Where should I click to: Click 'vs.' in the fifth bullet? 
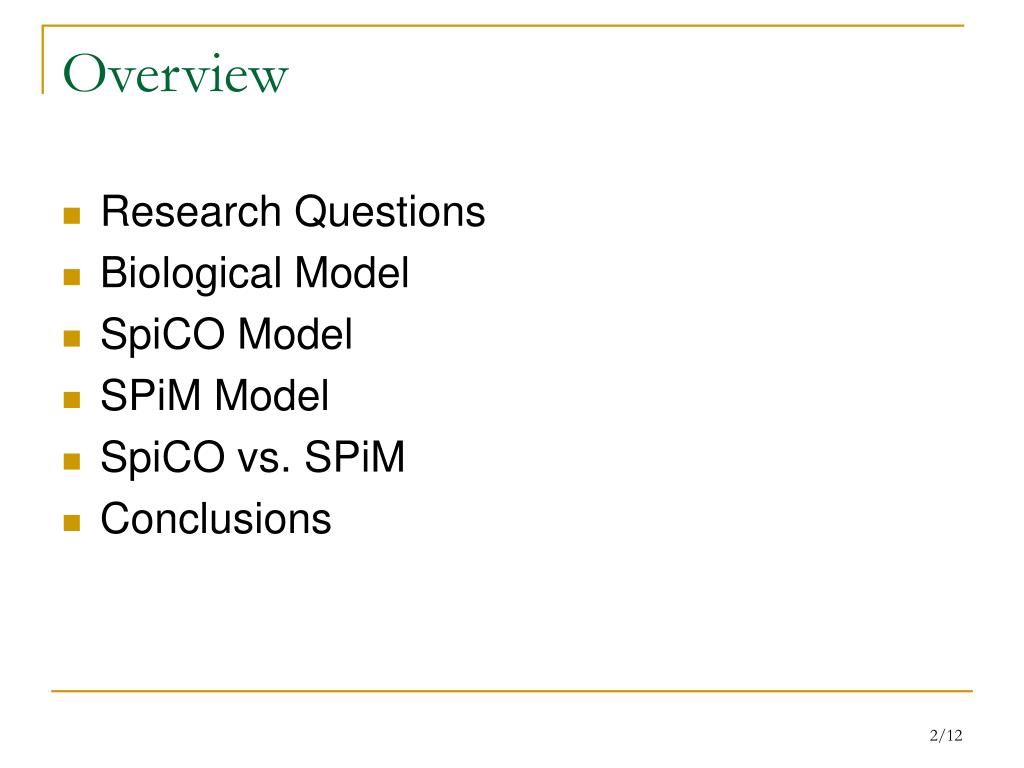tap(264, 460)
